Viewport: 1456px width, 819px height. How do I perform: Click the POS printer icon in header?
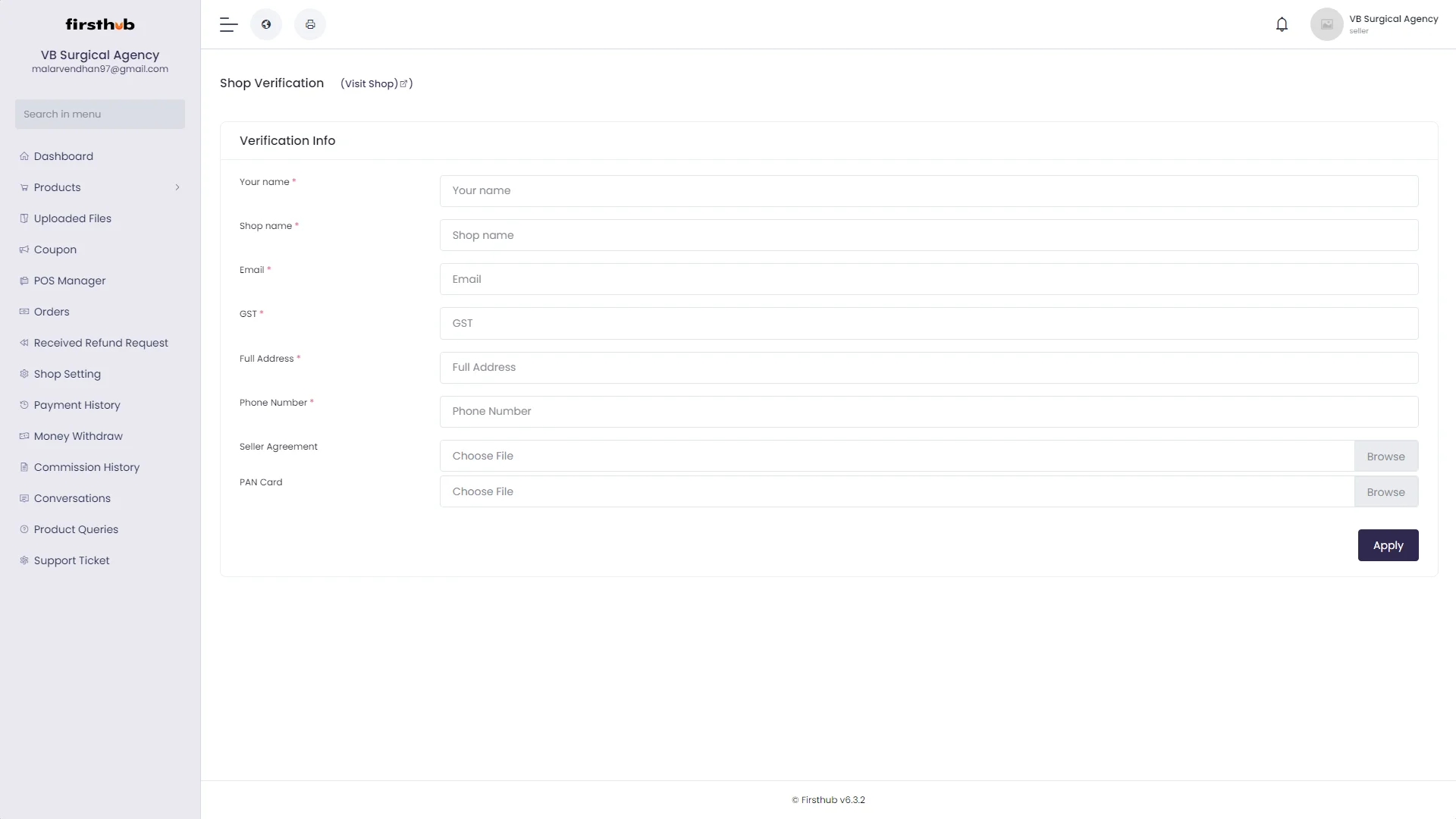pos(310,24)
